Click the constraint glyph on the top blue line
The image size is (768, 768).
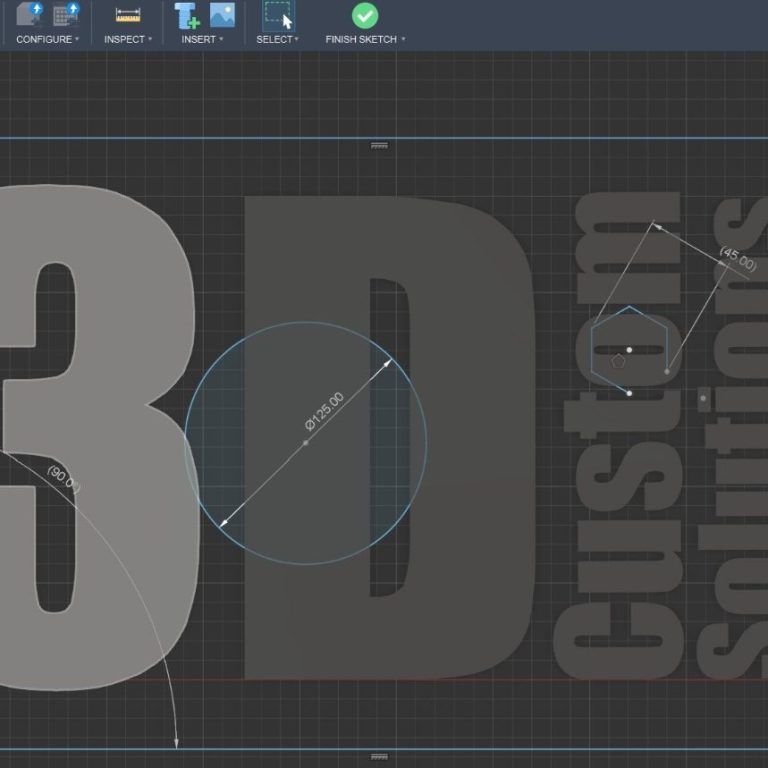[379, 146]
